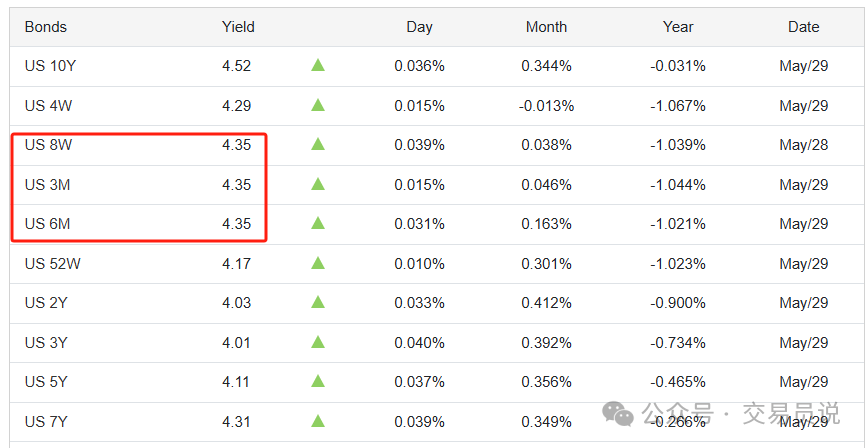Click the green up arrow for US 5Y
The height and width of the screenshot is (448, 868).
pos(318,382)
